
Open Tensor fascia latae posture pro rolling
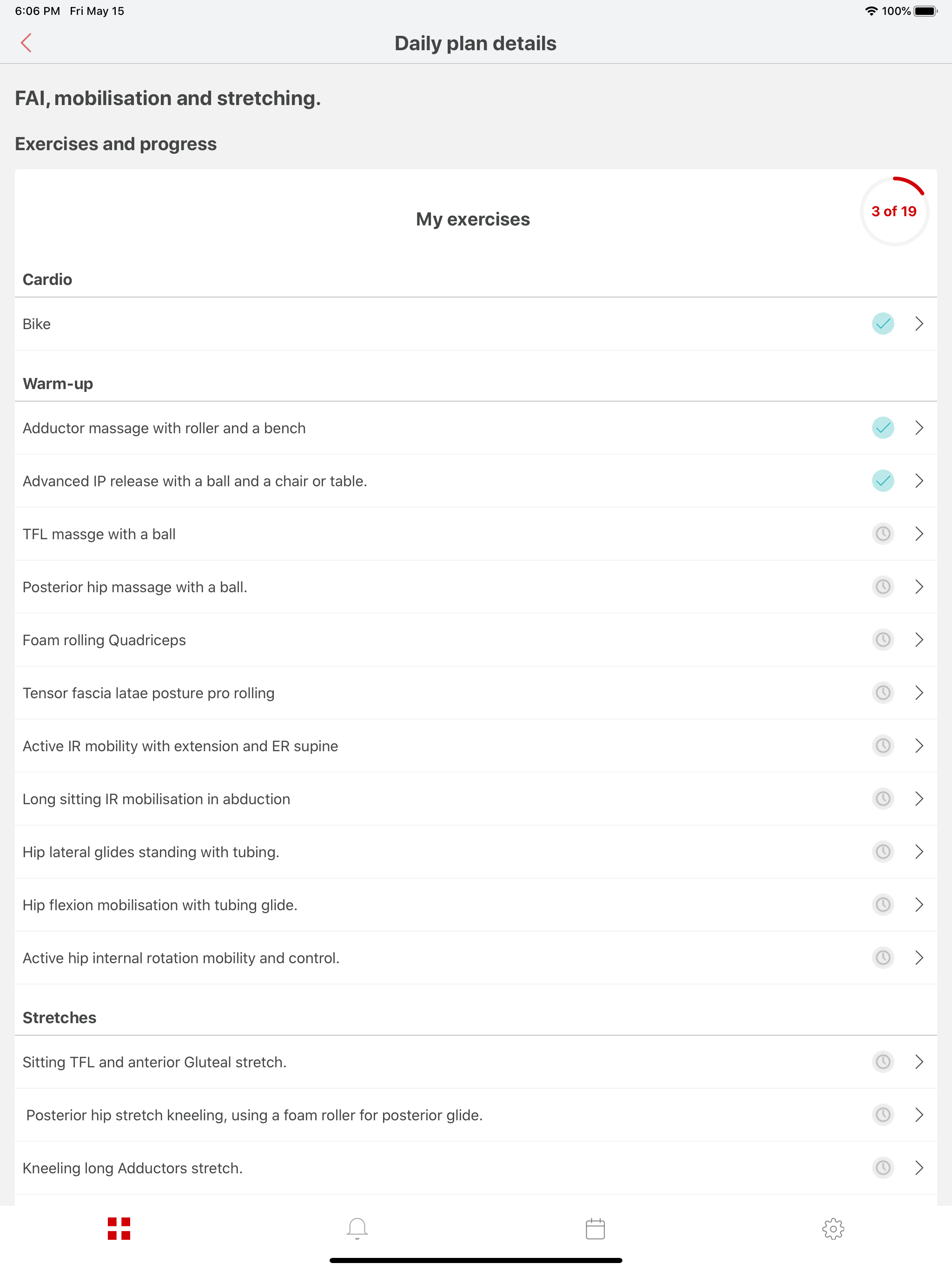[476, 693]
